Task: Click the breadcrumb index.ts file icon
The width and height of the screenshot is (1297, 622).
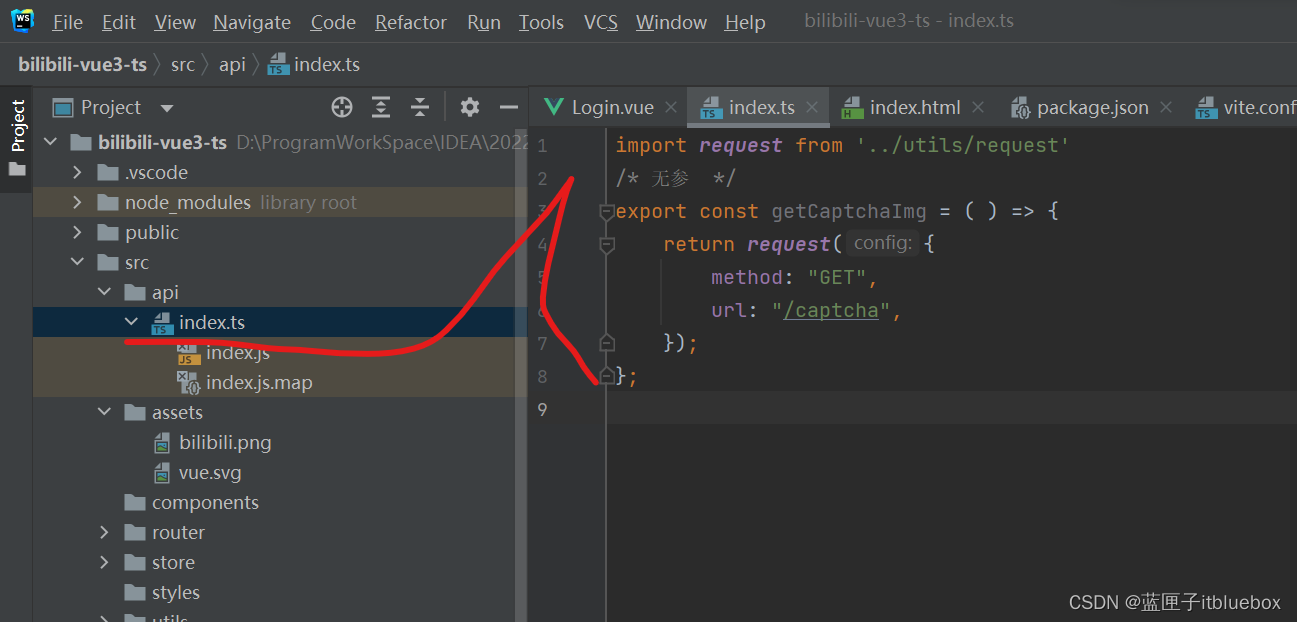Action: 278,64
